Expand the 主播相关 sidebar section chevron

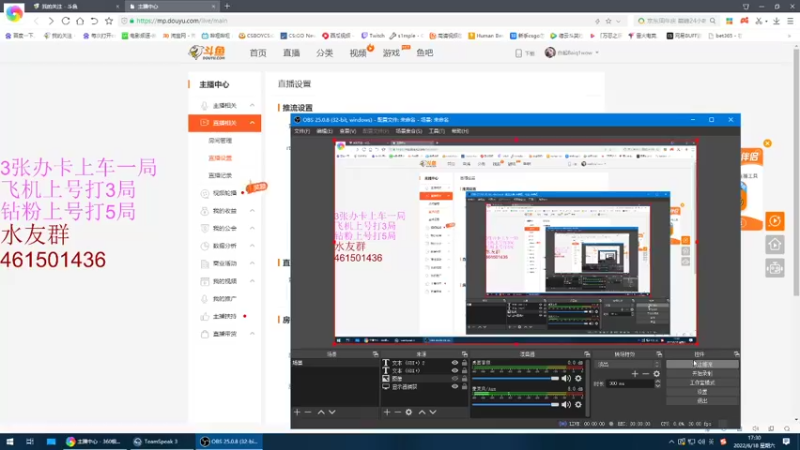point(252,105)
